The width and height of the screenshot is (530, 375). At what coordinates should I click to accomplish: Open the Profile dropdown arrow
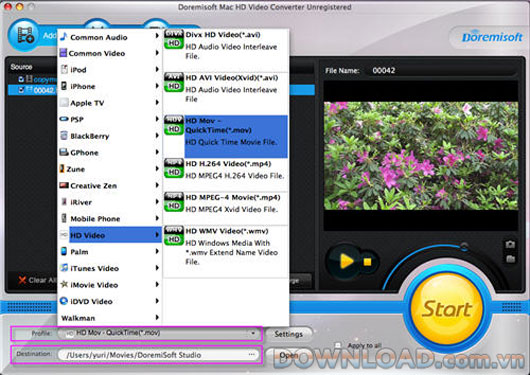[253, 333]
